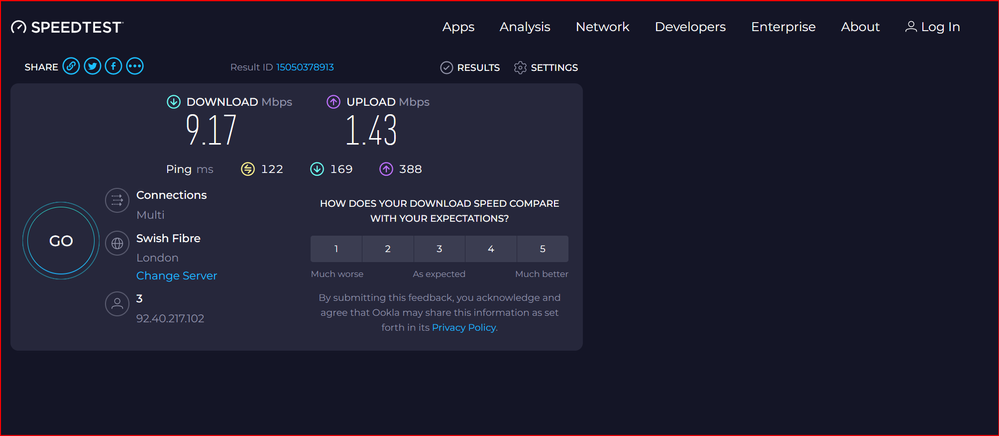
Task: Click the user icon beside provider 3
Action: click(x=117, y=303)
